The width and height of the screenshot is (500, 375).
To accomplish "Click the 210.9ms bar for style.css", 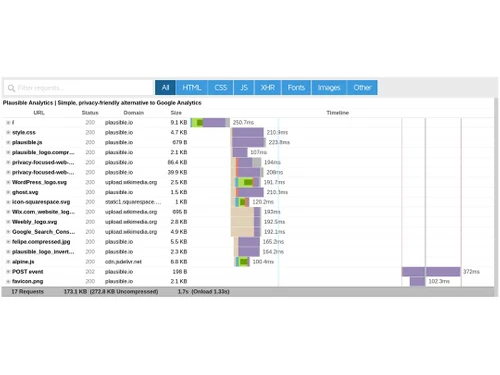I will click(x=248, y=133).
